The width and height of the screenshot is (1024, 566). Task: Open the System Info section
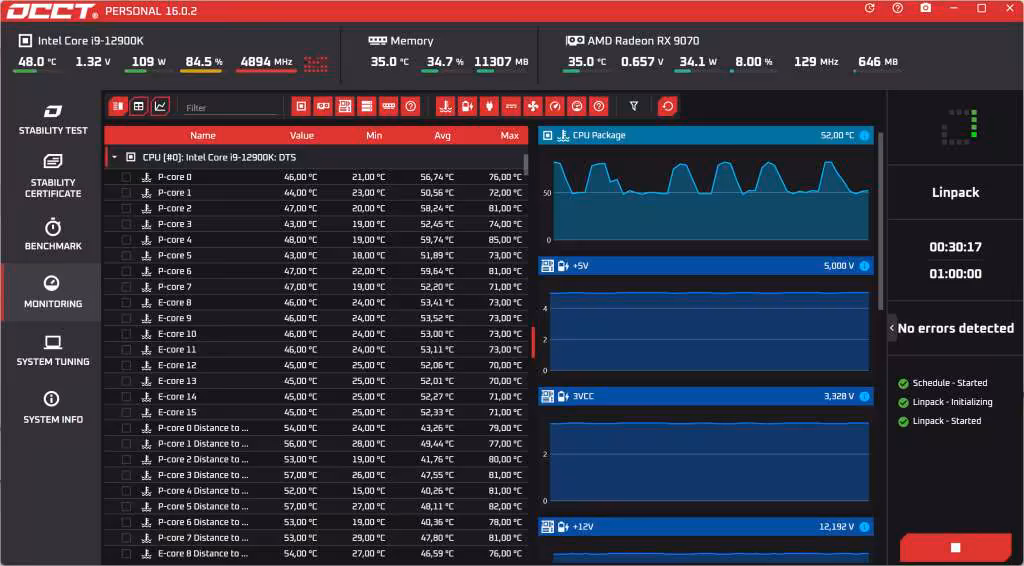52,408
